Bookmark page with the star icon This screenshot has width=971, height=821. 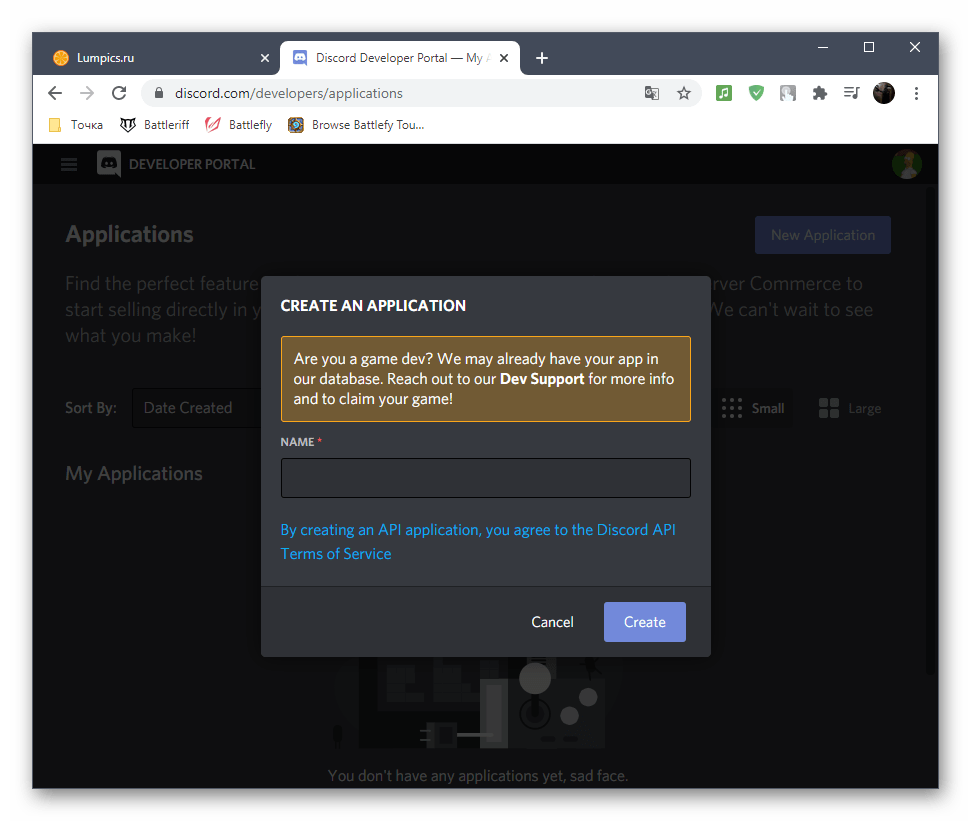[x=684, y=93]
